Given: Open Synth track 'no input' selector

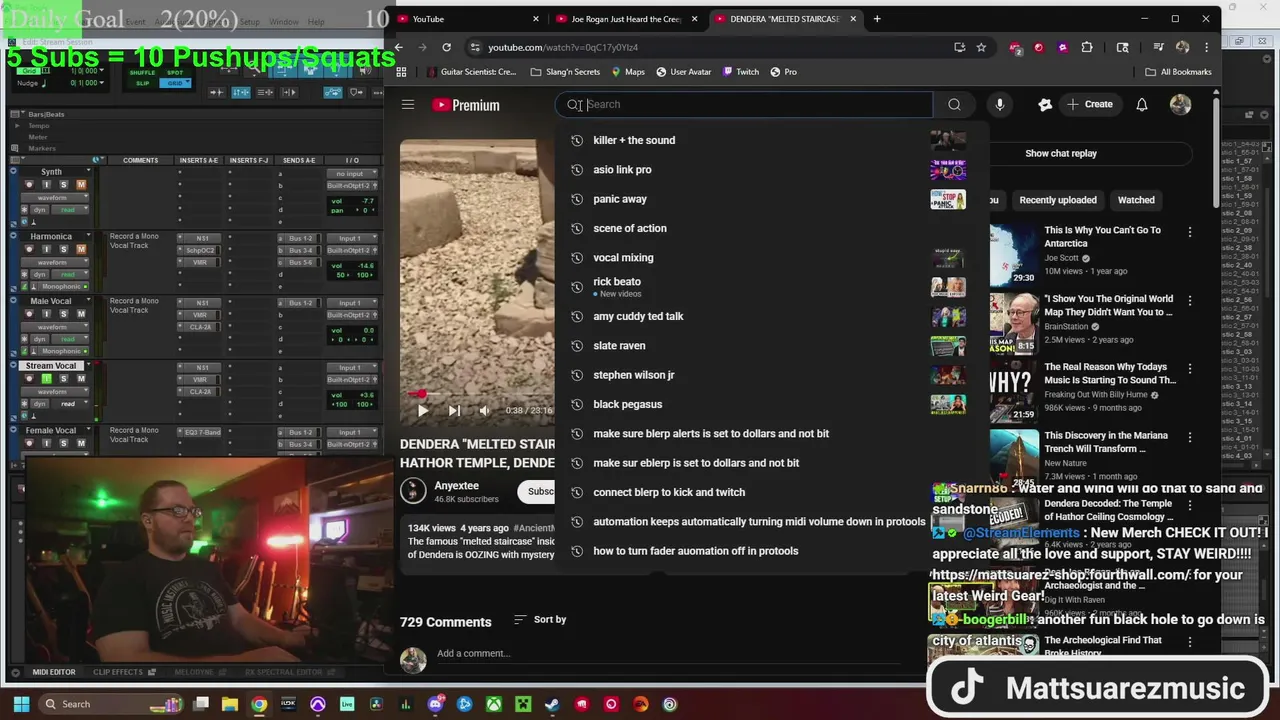Looking at the screenshot, I should pyautogui.click(x=352, y=174).
